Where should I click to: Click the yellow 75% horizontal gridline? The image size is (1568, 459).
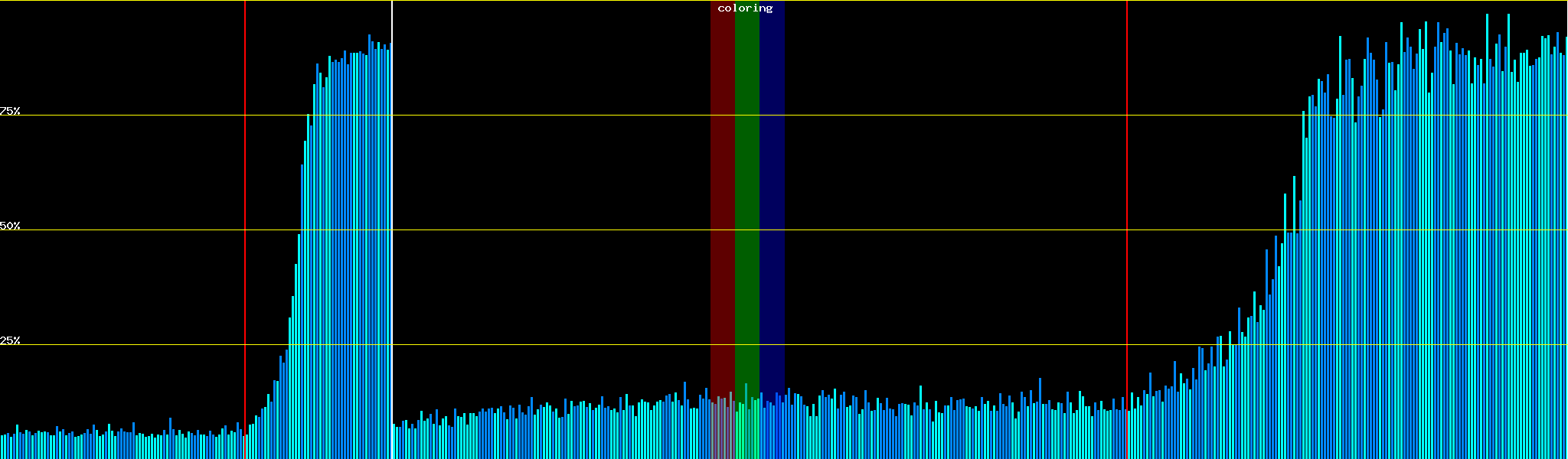536,116
